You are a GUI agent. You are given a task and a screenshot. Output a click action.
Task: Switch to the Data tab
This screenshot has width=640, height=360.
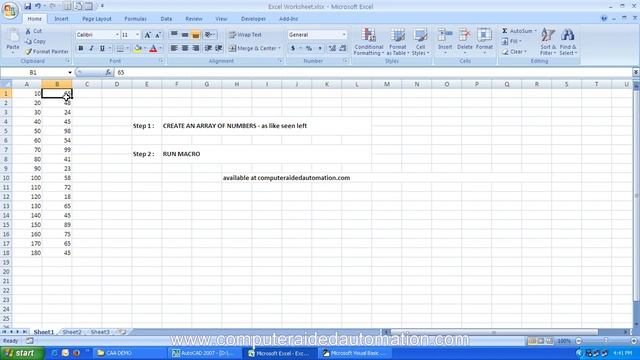(166, 19)
